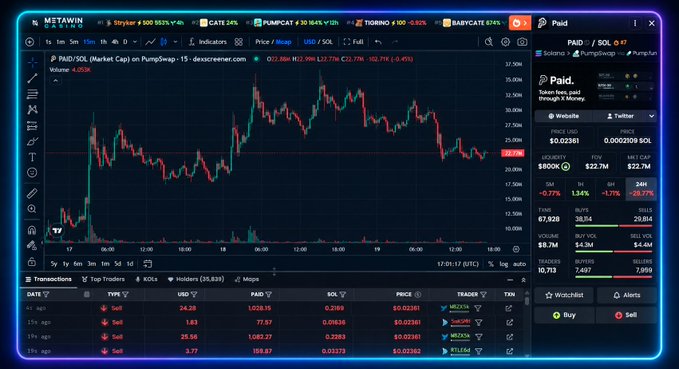Switch to KOLs tab
This screenshot has width=679, height=369.
(146, 279)
